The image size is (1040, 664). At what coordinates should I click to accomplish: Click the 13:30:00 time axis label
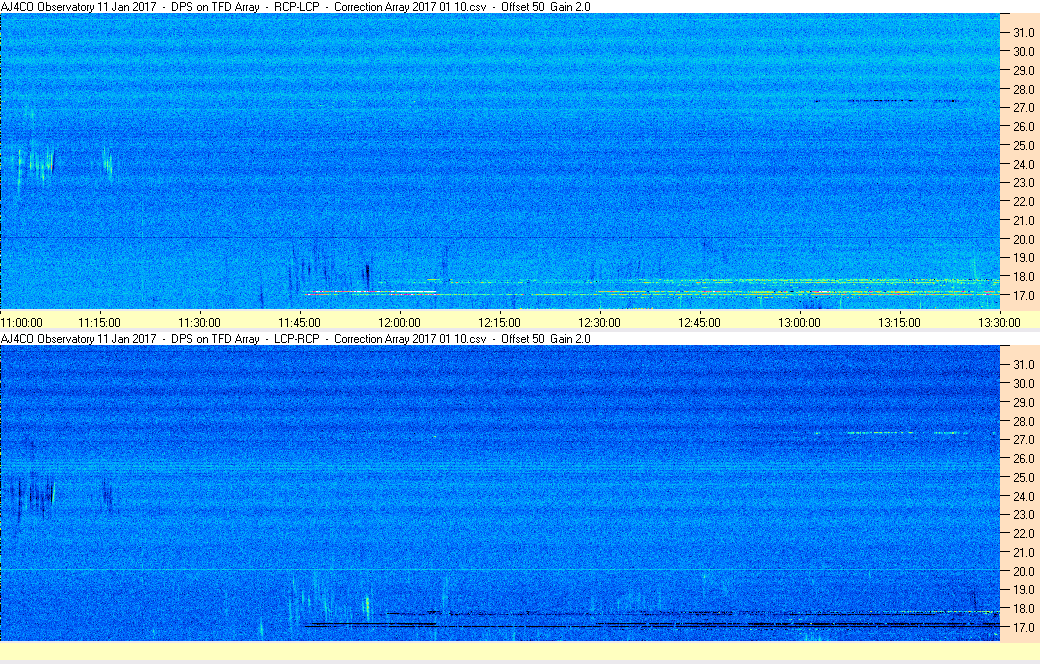tap(1000, 322)
